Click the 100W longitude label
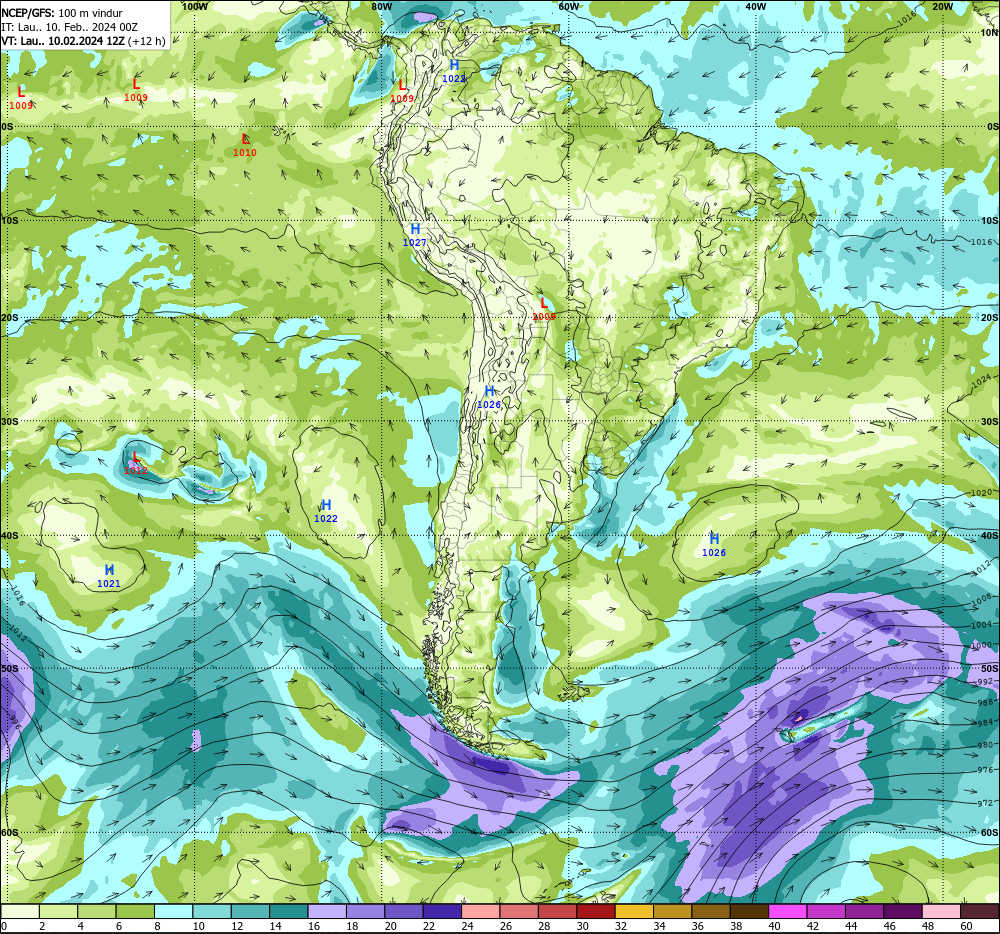This screenshot has height=934, width=1000. [x=195, y=6]
